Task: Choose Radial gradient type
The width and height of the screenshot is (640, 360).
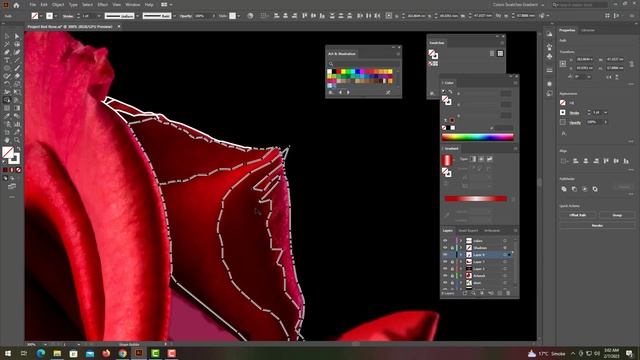Action: point(481,159)
